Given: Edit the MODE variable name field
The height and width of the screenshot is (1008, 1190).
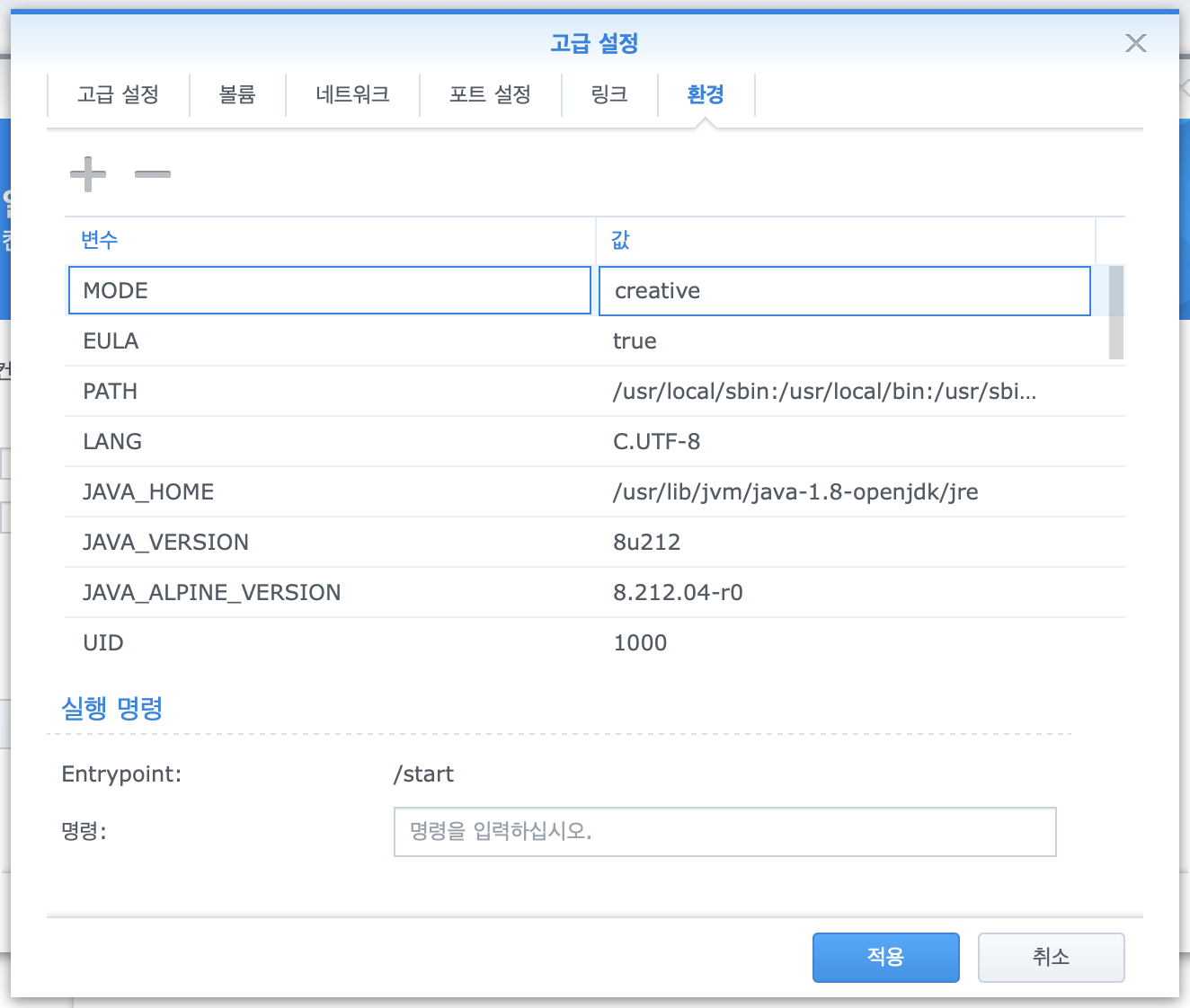Looking at the screenshot, I should (329, 290).
